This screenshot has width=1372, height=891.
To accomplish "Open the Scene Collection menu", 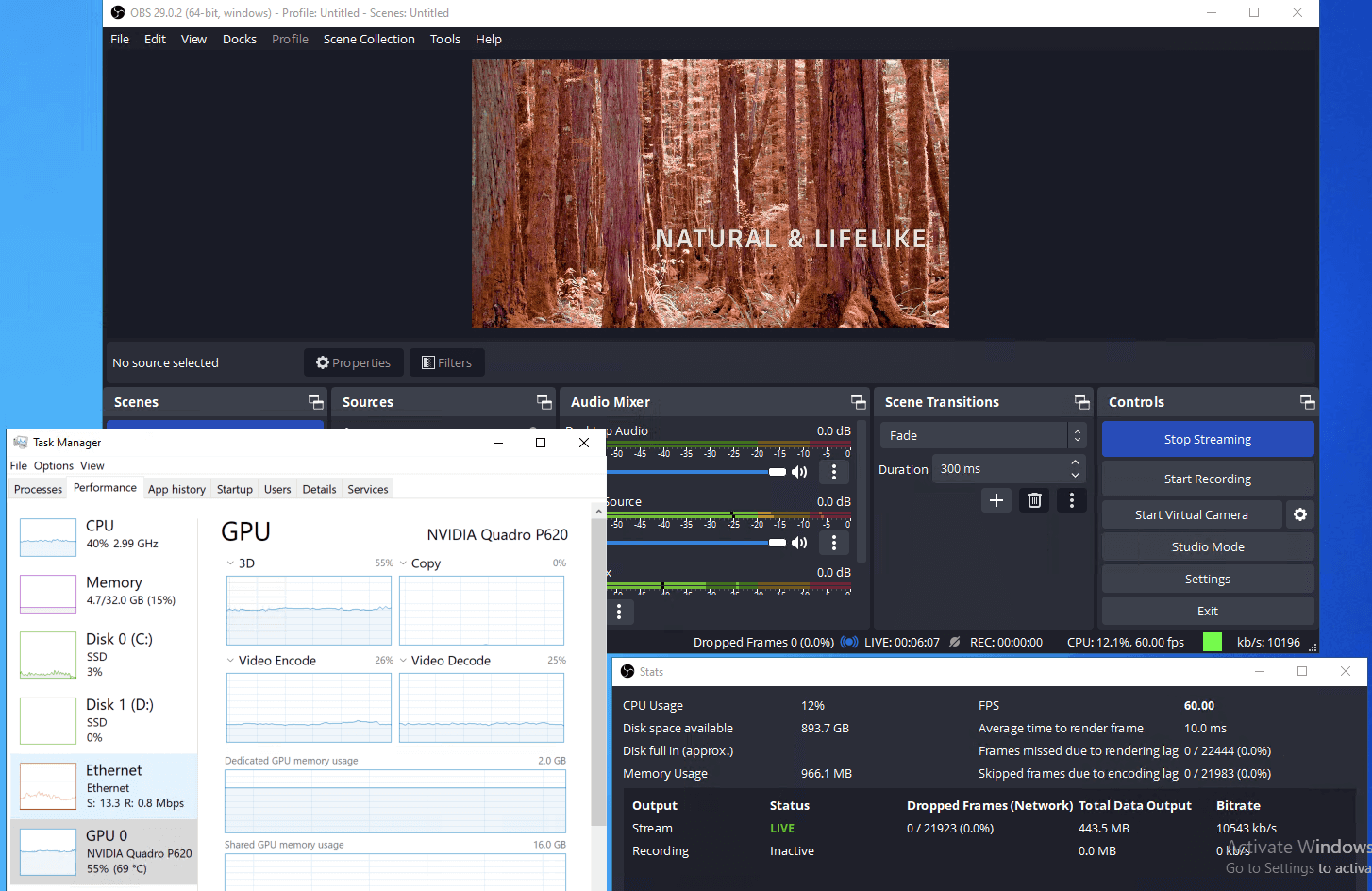I will coord(368,39).
